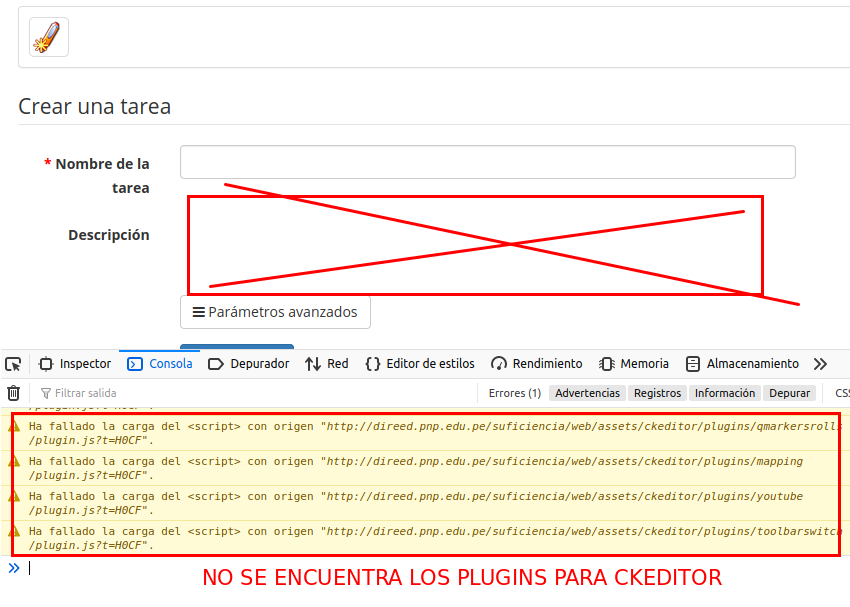This screenshot has width=850, height=607.
Task: Toggle the Advertencias log filter
Action: click(587, 392)
